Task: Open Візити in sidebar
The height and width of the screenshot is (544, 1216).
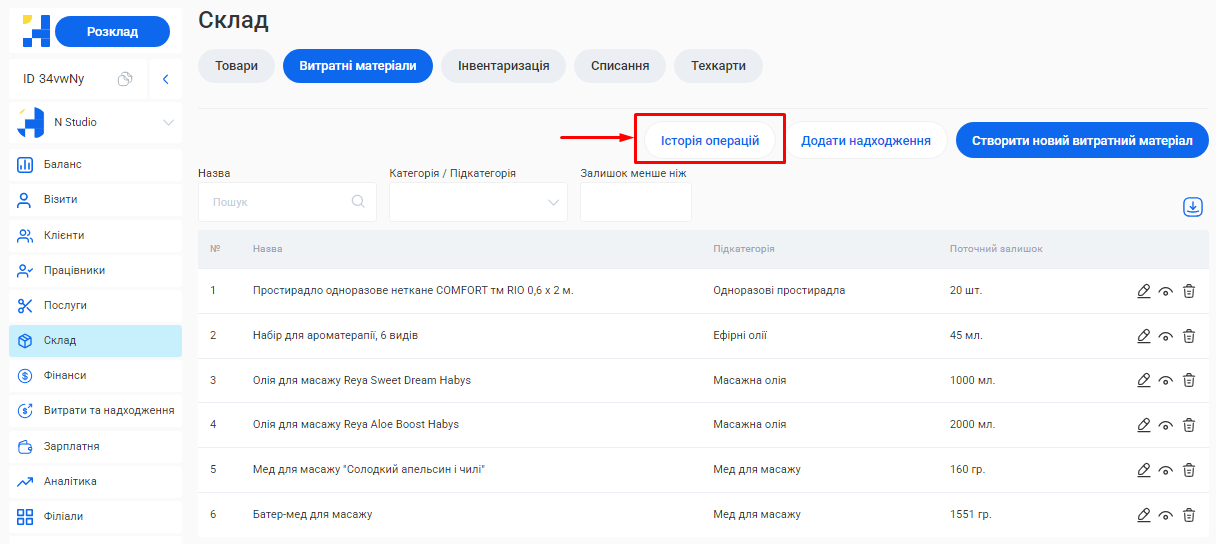Action: (96, 200)
